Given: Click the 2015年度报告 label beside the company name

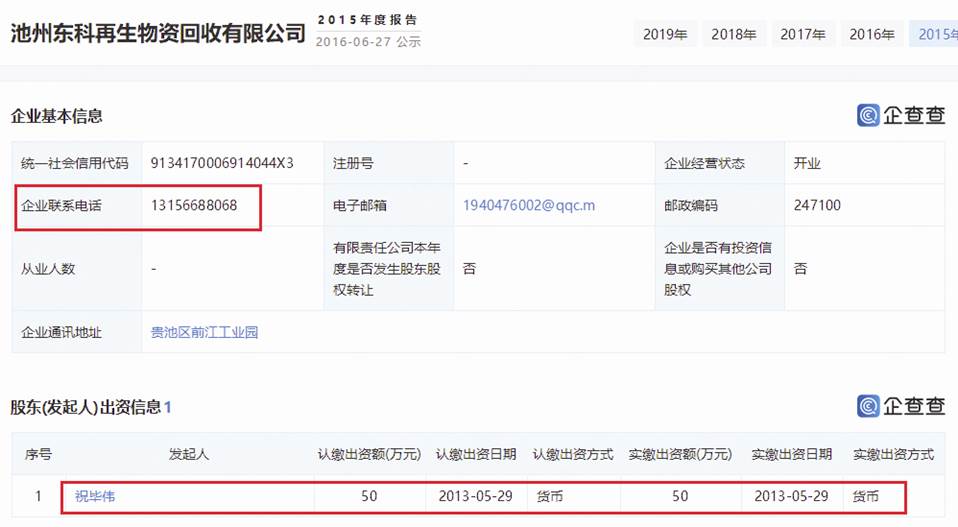Looking at the screenshot, I should 367,20.
